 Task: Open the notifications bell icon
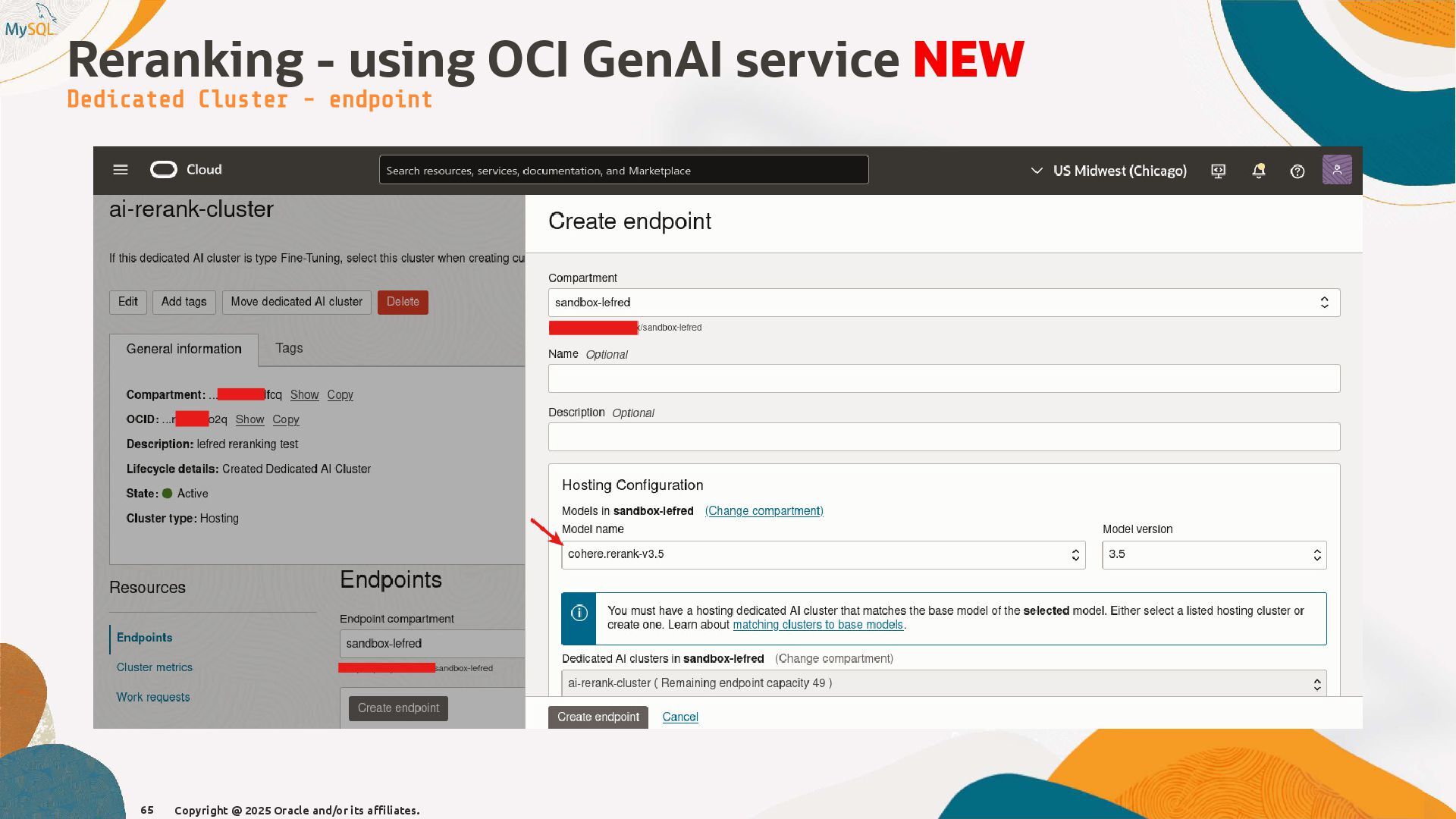pyautogui.click(x=1258, y=171)
